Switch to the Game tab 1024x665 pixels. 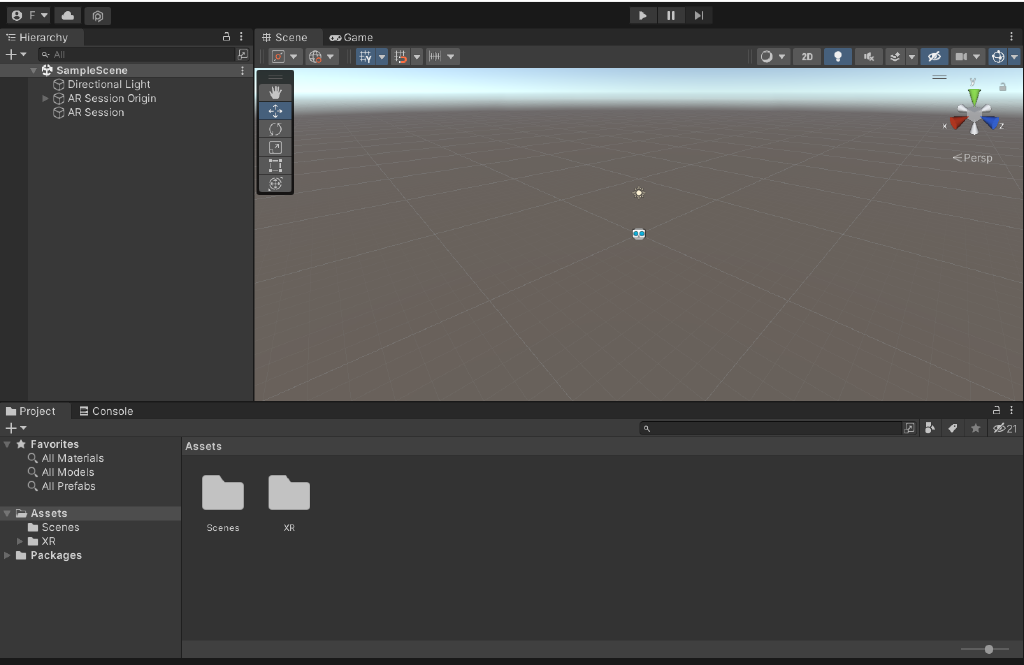351,37
